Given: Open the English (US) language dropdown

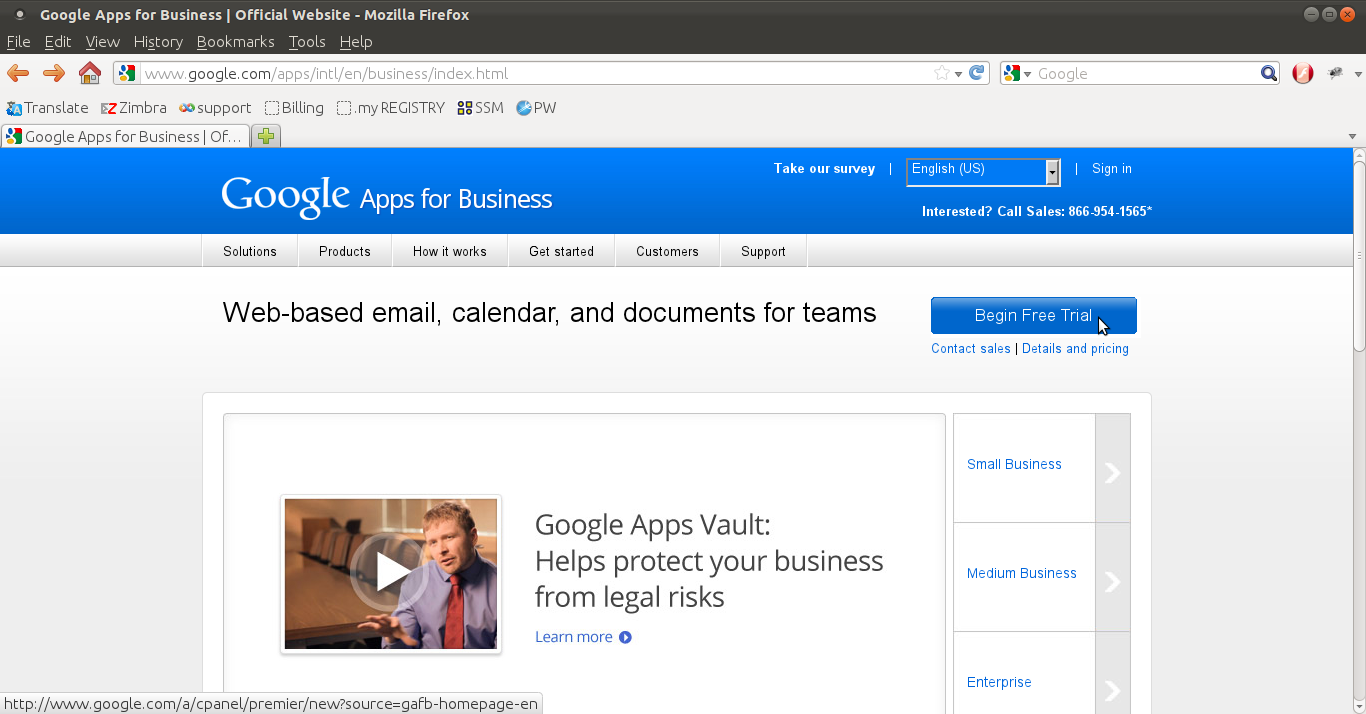Looking at the screenshot, I should tap(983, 172).
